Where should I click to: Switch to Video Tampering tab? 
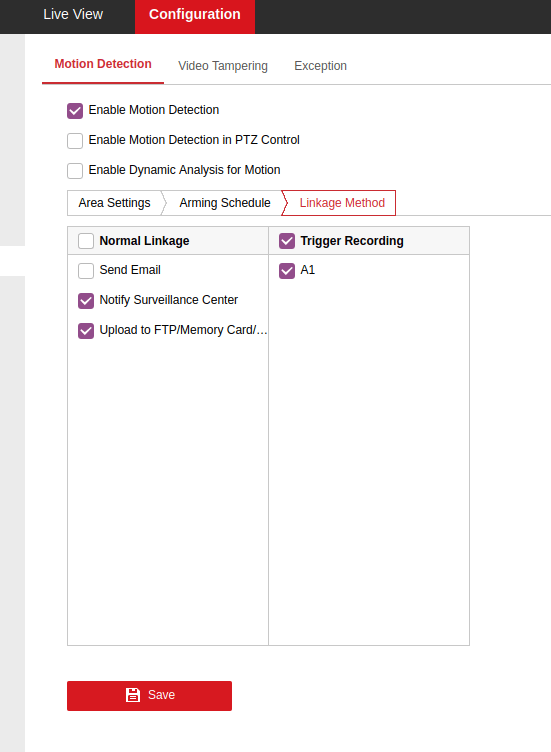click(223, 66)
